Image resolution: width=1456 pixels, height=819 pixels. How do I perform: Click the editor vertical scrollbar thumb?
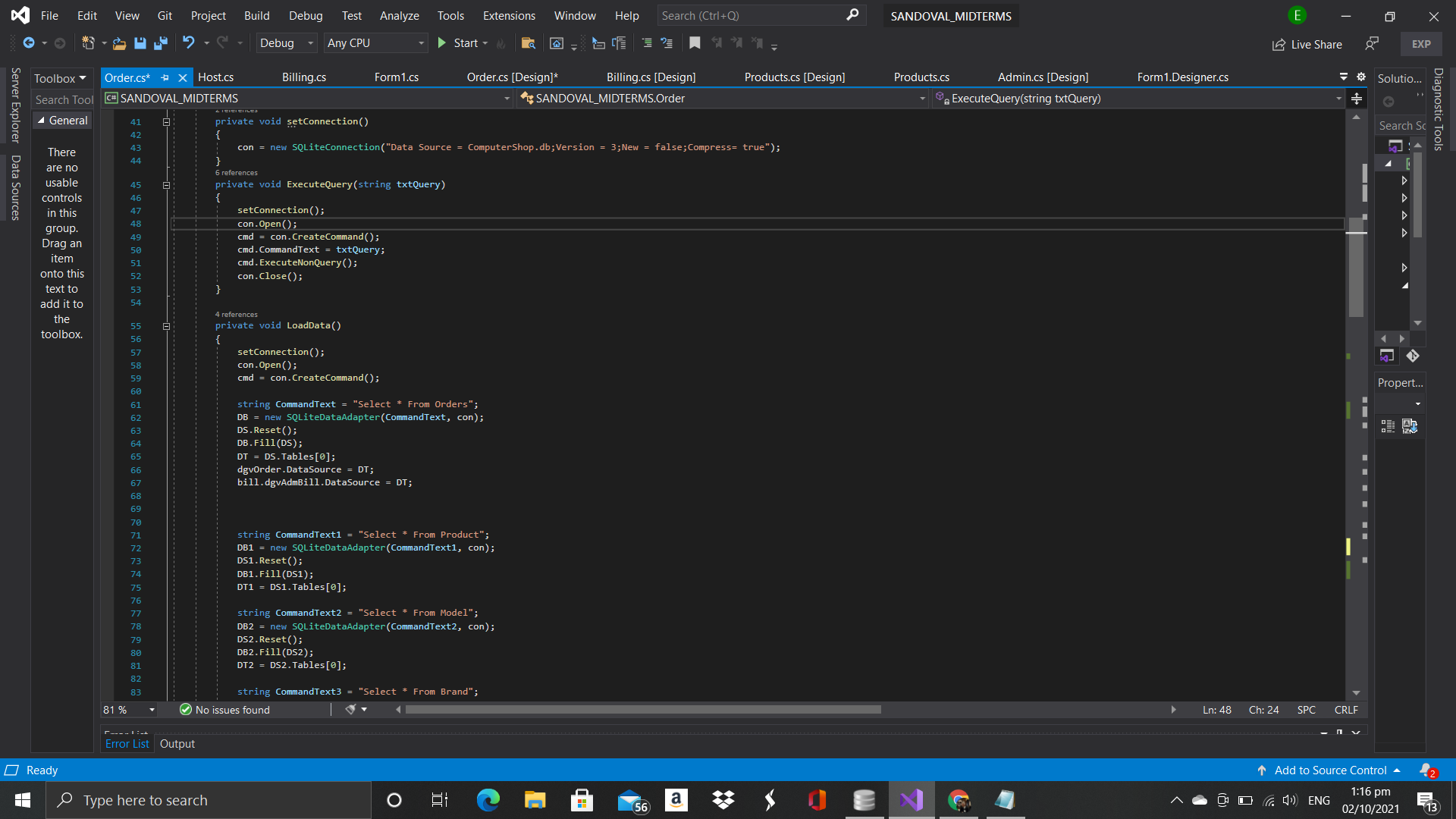pos(1357,267)
